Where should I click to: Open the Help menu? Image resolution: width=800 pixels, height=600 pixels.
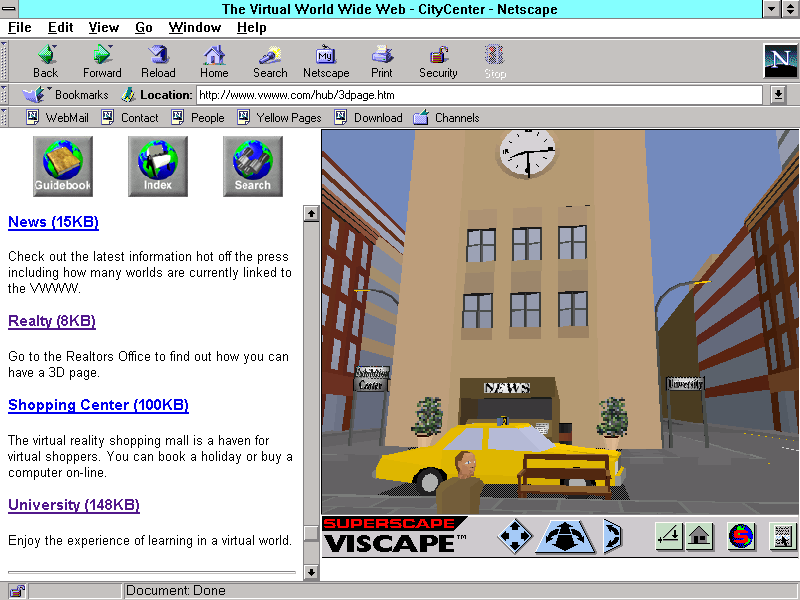coord(252,28)
